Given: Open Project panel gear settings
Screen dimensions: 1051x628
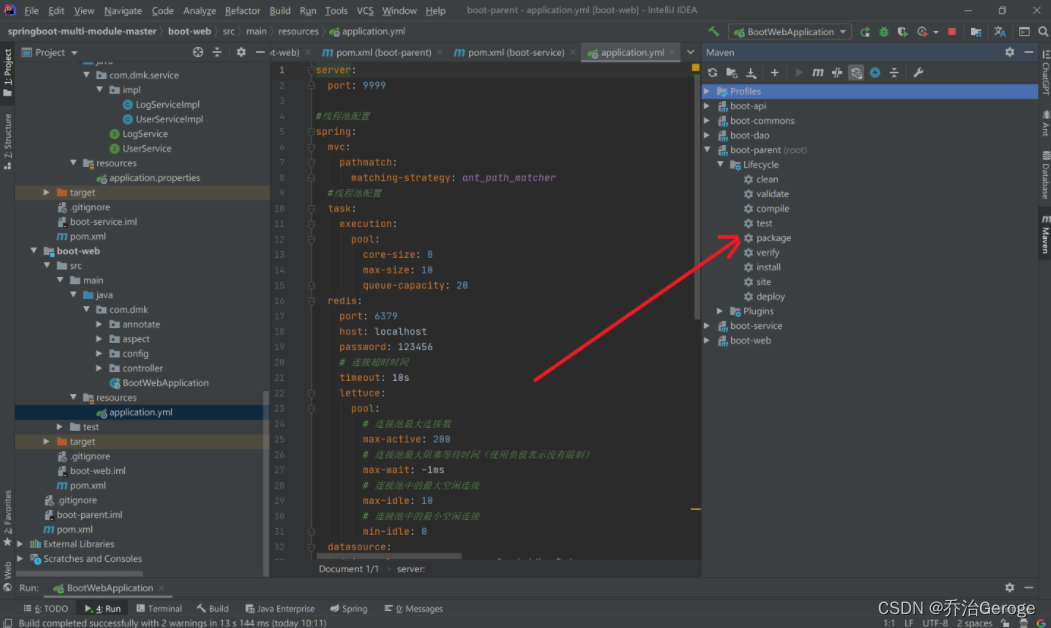Looking at the screenshot, I should tap(241, 52).
